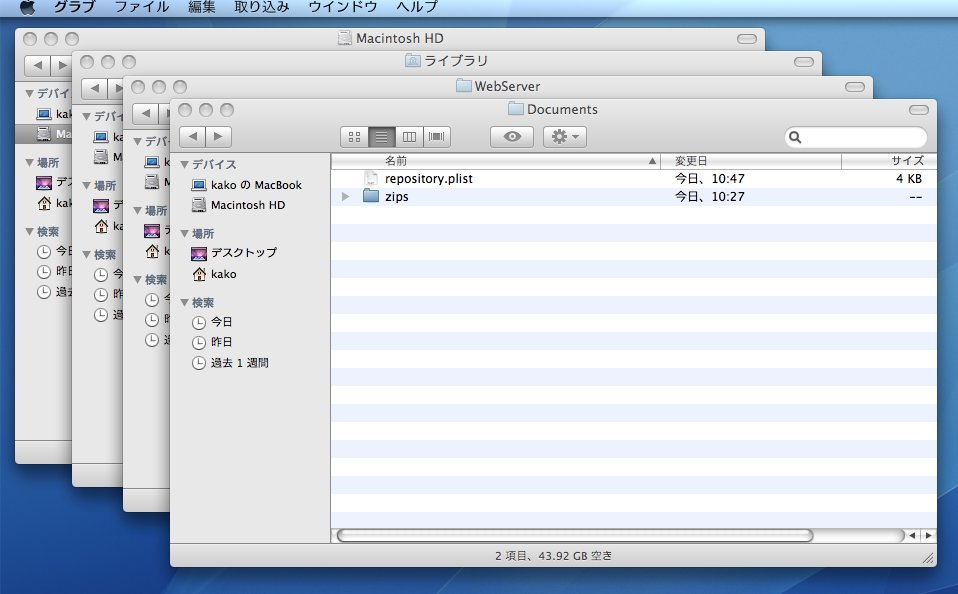The image size is (958, 594).
Task: Toggle the toolbar pill button in Documents window
Action: [x=918, y=110]
